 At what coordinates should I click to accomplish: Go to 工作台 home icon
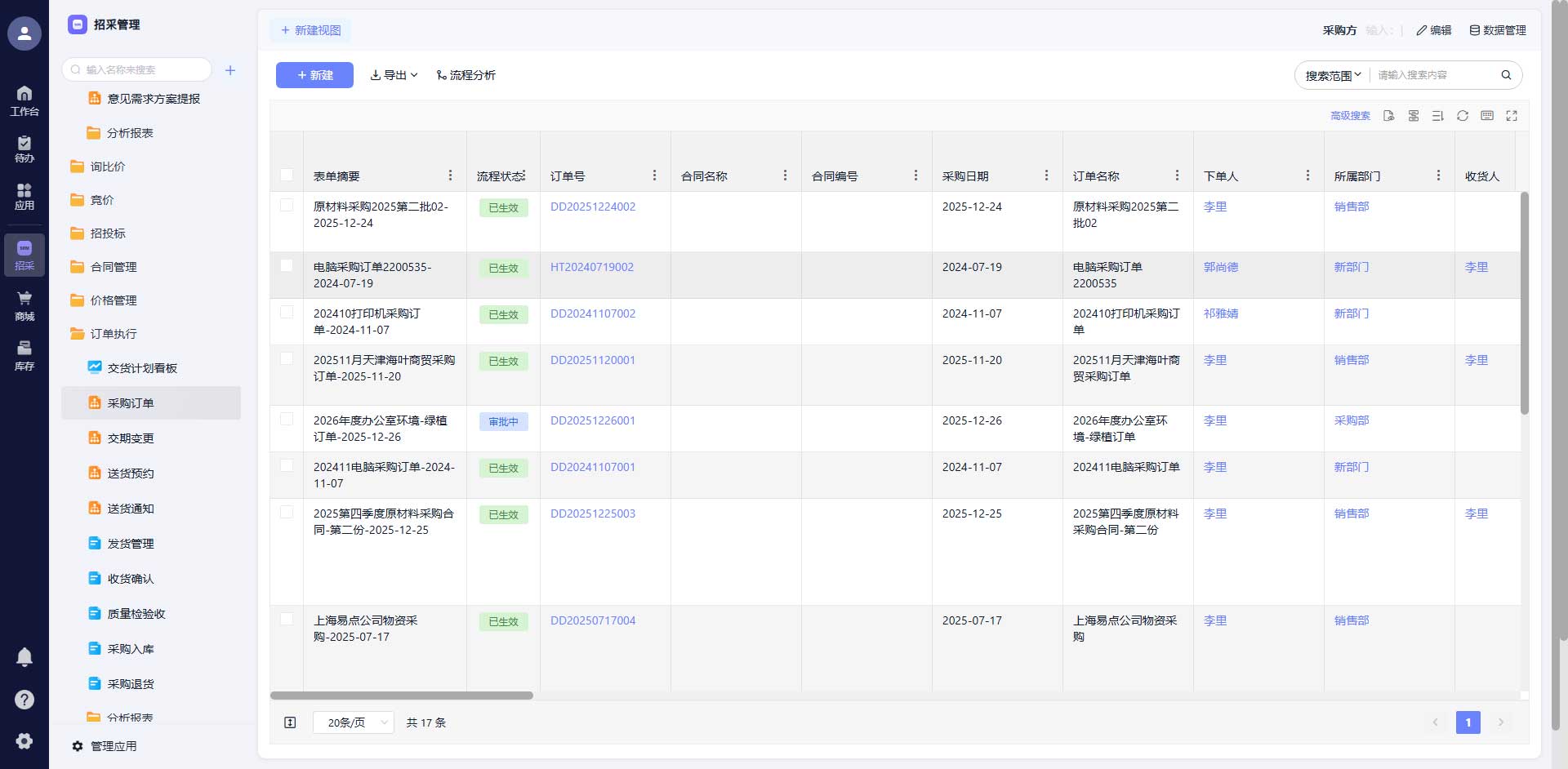24,100
